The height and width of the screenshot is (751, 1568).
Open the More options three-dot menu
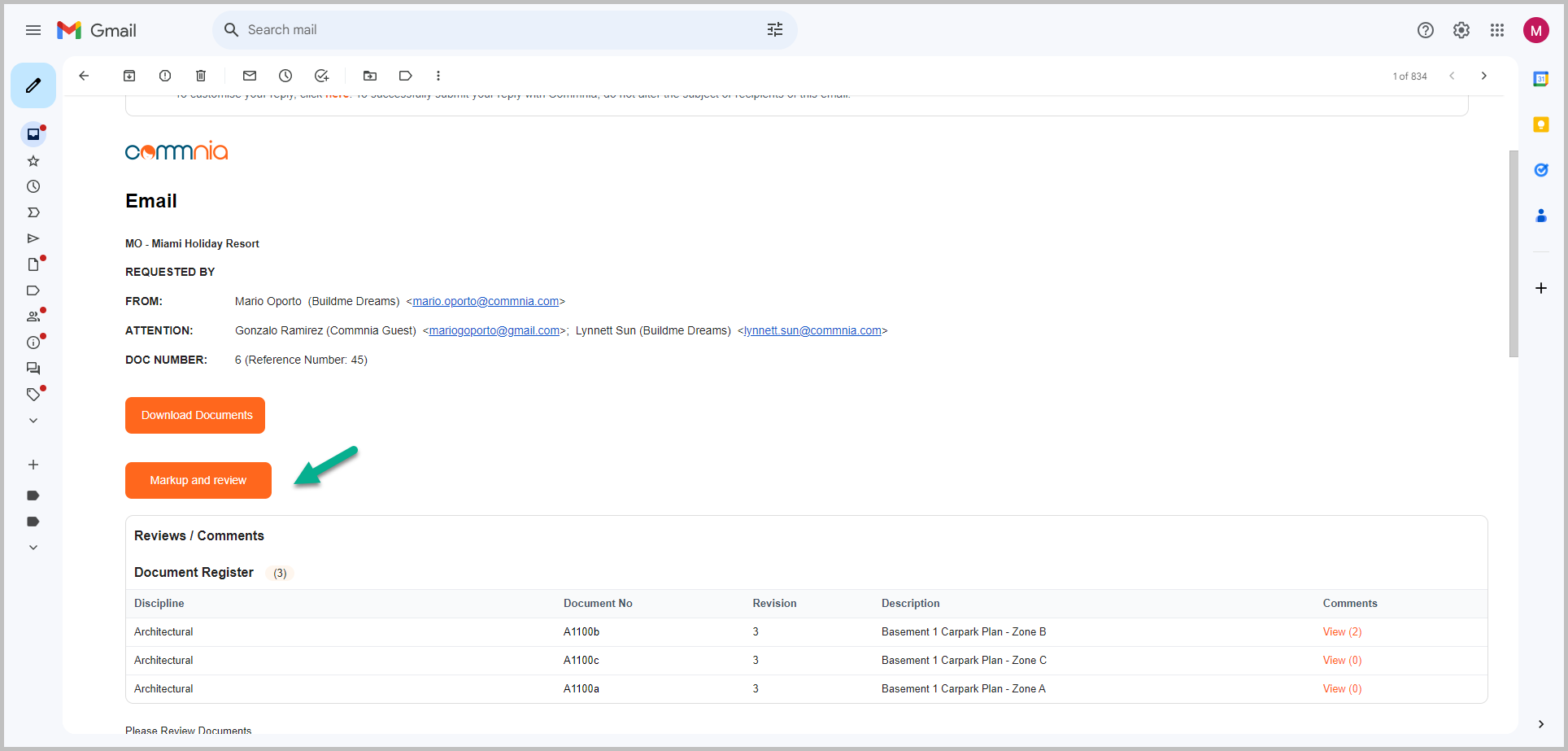click(x=438, y=76)
